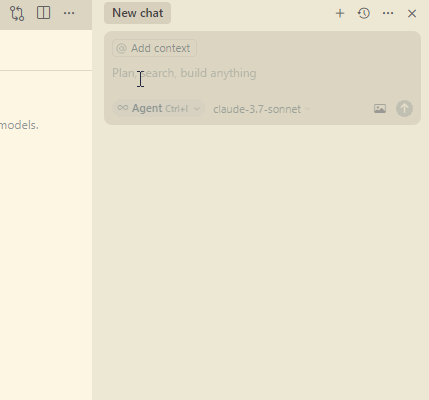Expand chevron next to Agent Ctrl+I

(197, 109)
